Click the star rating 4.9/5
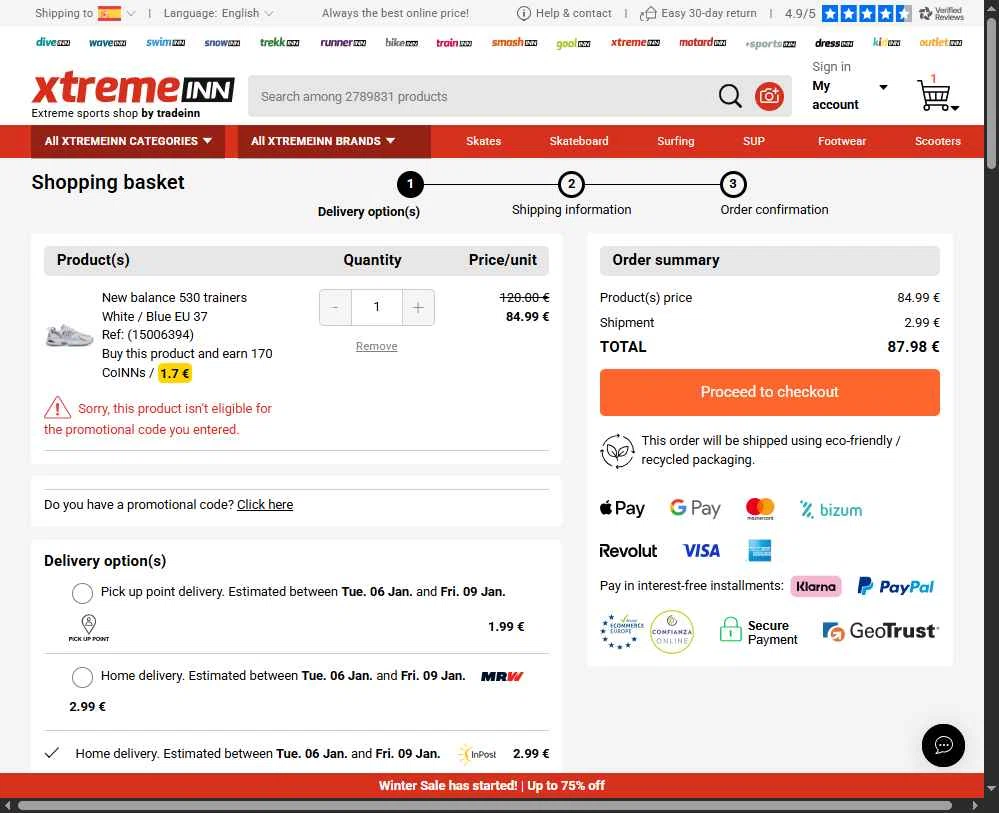Viewport: 999px width, 813px height. point(866,13)
